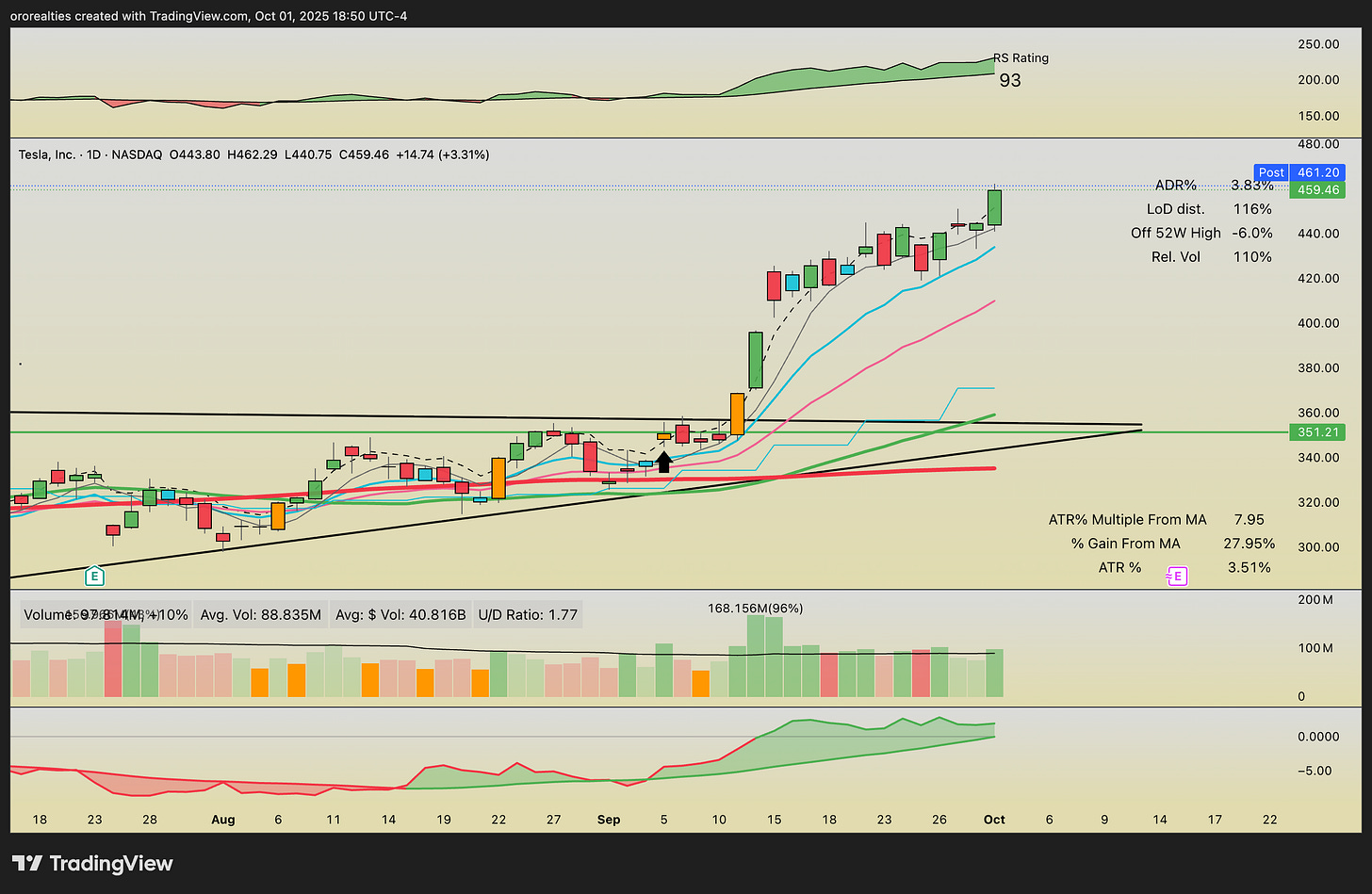Screen dimensions: 1372x894
Task: Click the Oct label on the time axis
Action: pos(994,820)
